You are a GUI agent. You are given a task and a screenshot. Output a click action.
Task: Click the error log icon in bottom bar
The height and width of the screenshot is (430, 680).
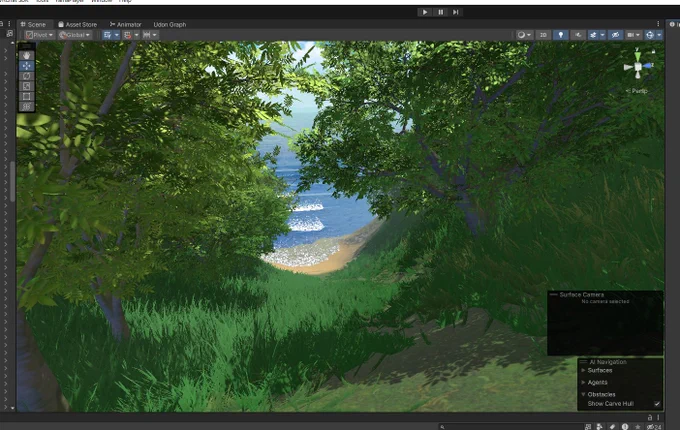click(625, 427)
